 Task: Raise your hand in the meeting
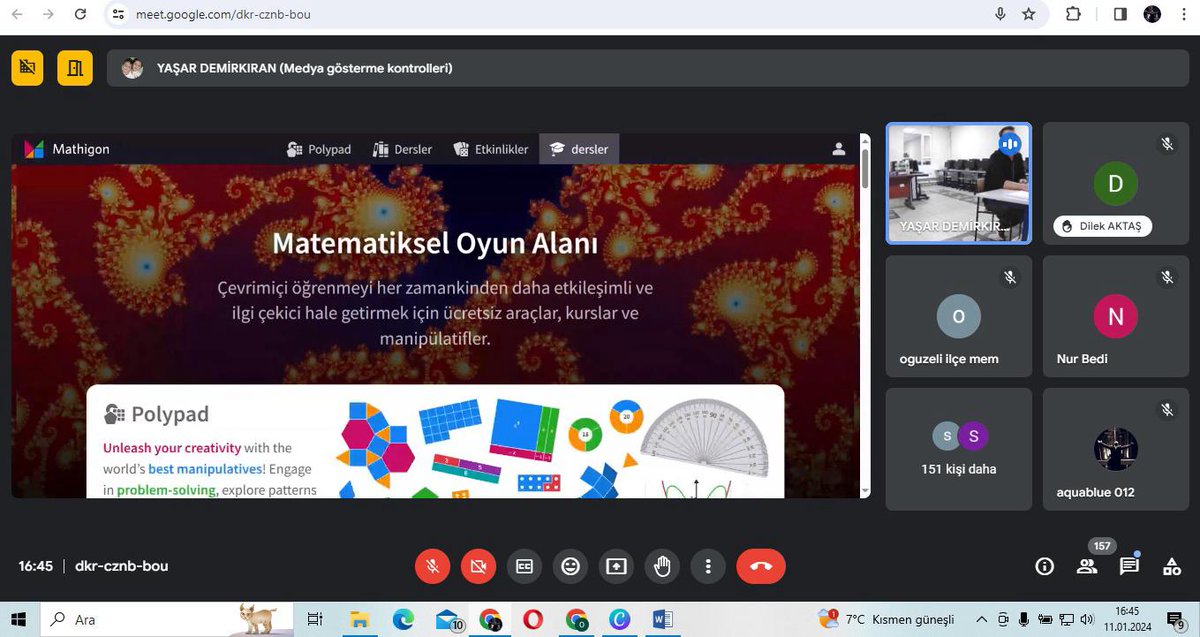click(662, 566)
